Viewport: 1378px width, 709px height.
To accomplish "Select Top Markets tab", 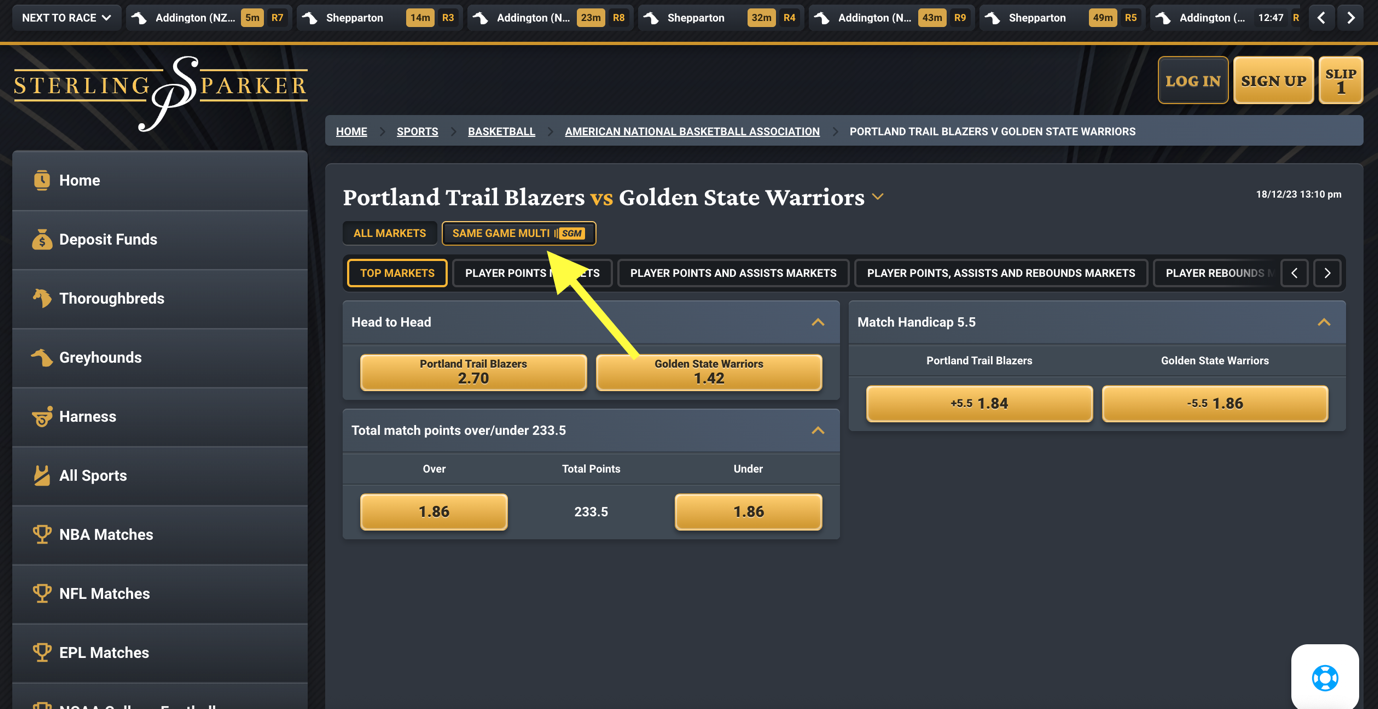I will 397,273.
